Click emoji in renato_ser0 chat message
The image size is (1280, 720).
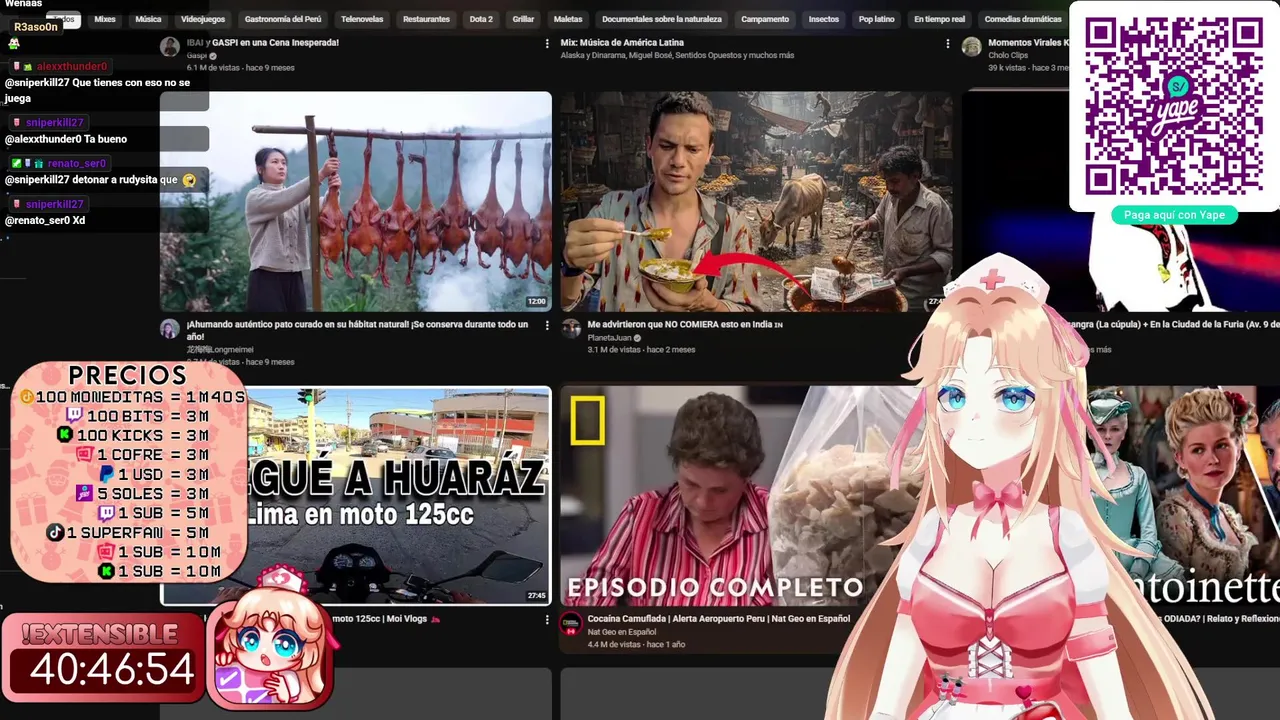(190, 180)
